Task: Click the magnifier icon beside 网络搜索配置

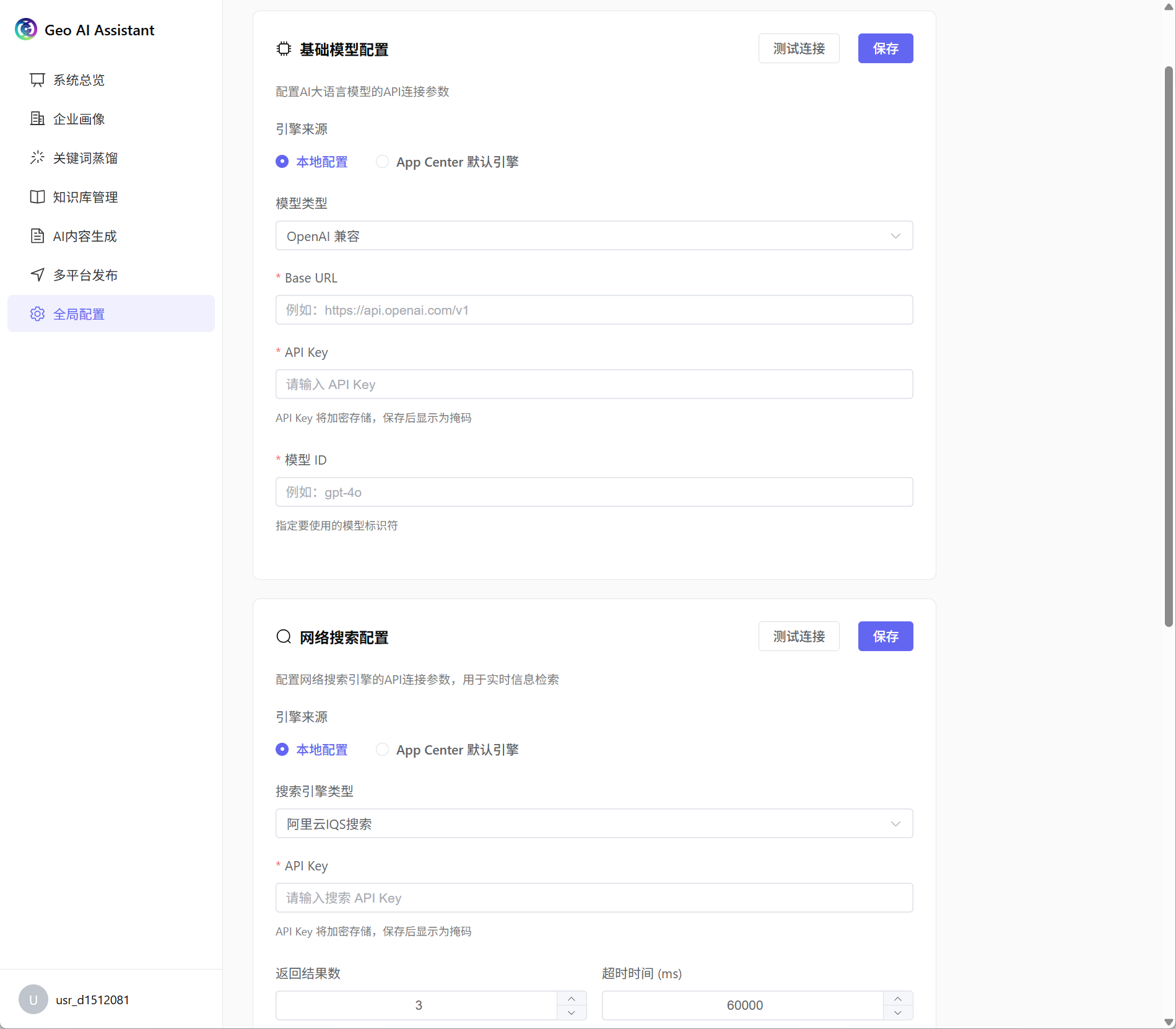Action: click(x=284, y=637)
